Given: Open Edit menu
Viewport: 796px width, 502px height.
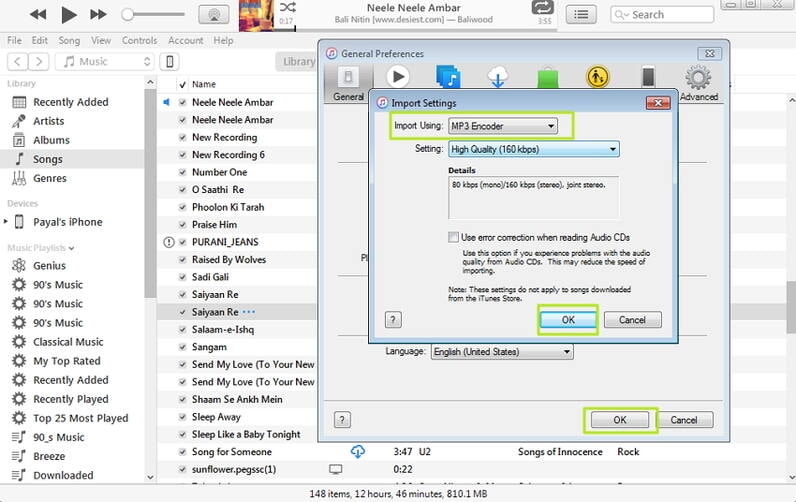Looking at the screenshot, I should click(40, 40).
